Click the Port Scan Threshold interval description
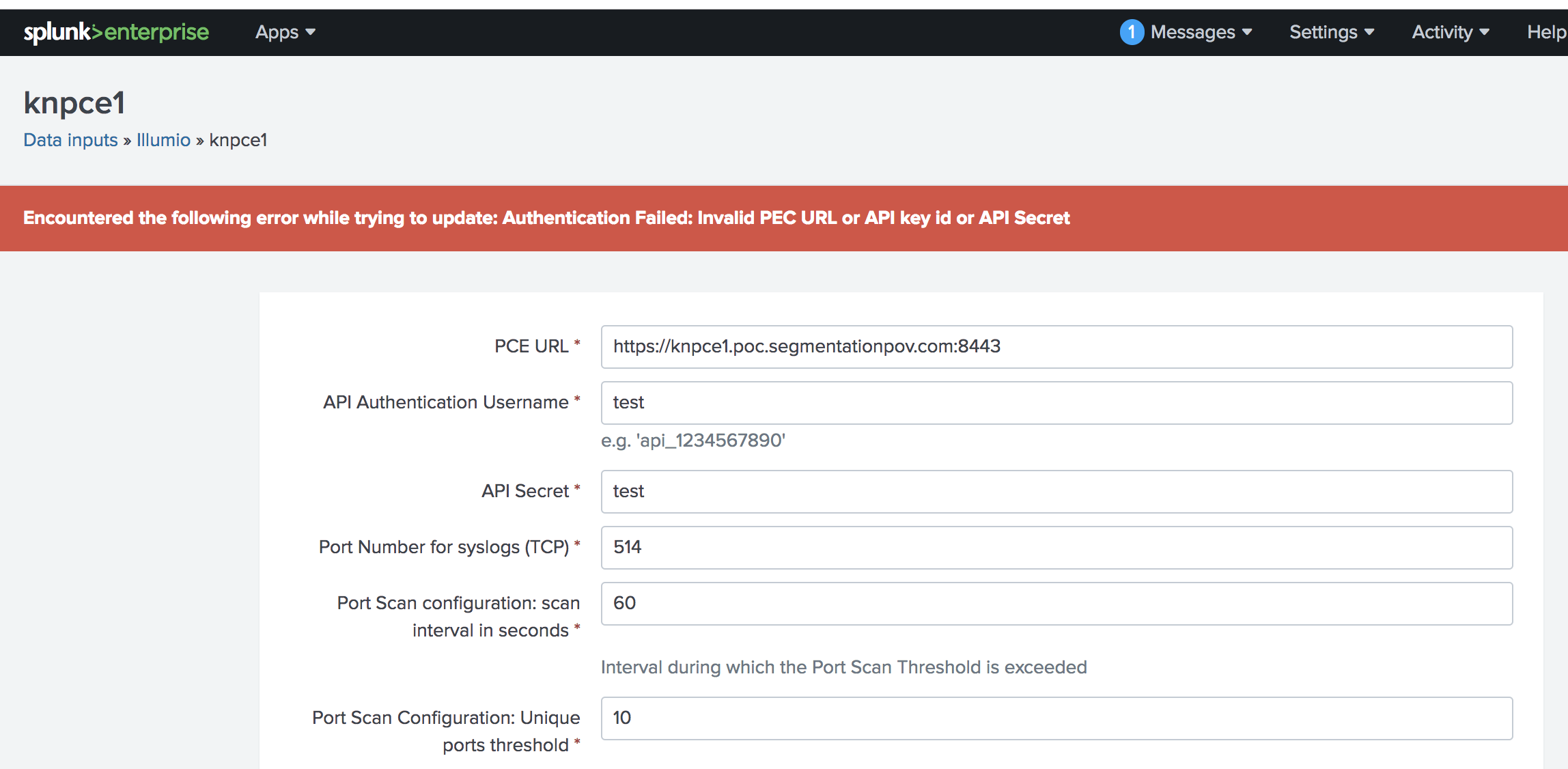Viewport: 1568px width, 769px height. point(843,667)
